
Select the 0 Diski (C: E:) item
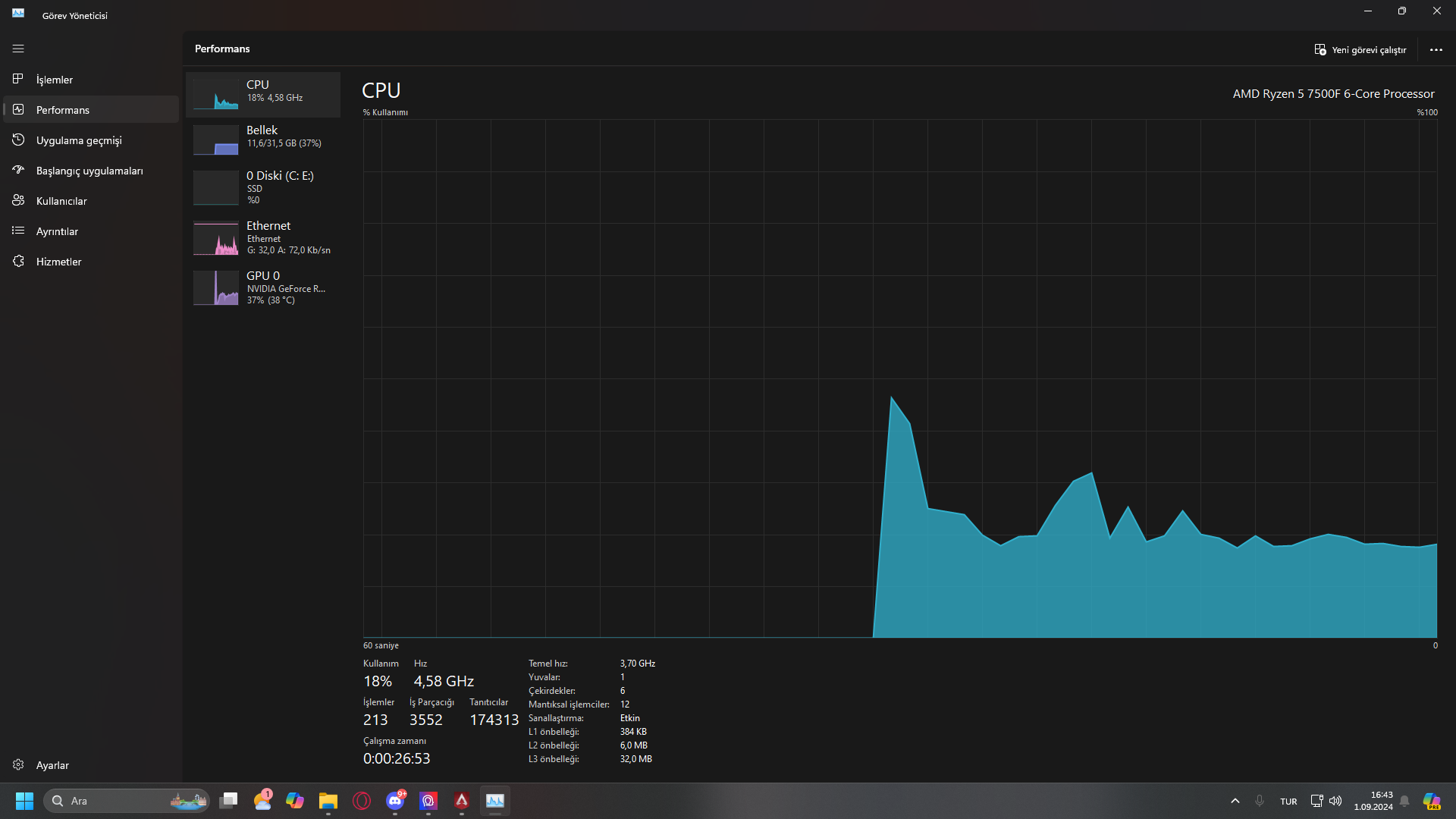(x=263, y=187)
